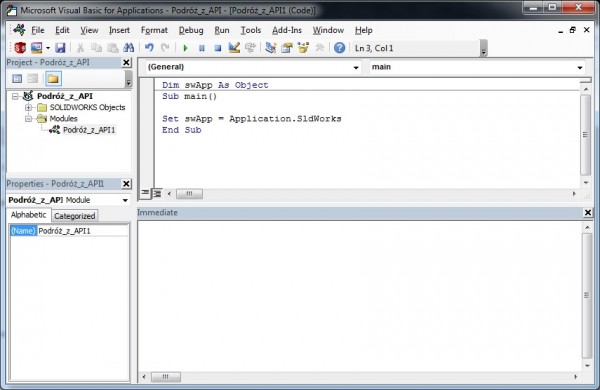This screenshot has width=600, height=390.
Task: Open Properties Window icon in toolbar
Action: 287,48
